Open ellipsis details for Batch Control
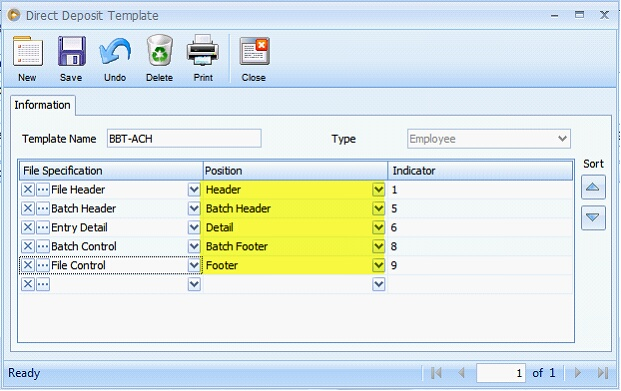621x391 pixels. 43,246
